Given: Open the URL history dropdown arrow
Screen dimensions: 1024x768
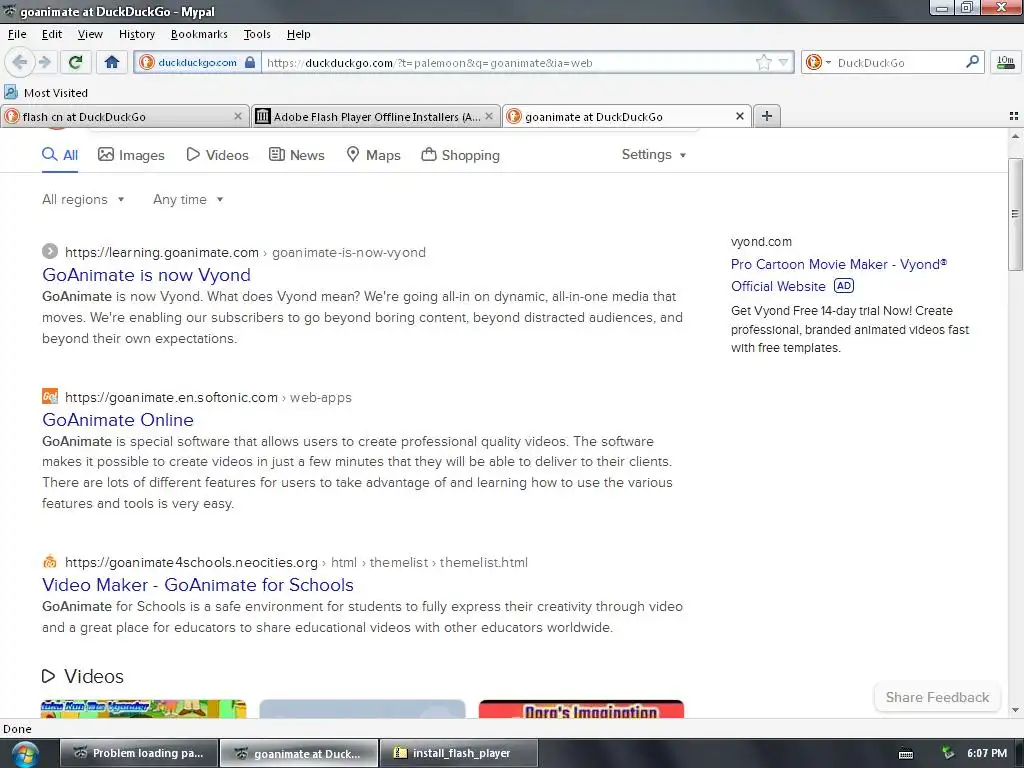Looking at the screenshot, I should pyautogui.click(x=783, y=63).
